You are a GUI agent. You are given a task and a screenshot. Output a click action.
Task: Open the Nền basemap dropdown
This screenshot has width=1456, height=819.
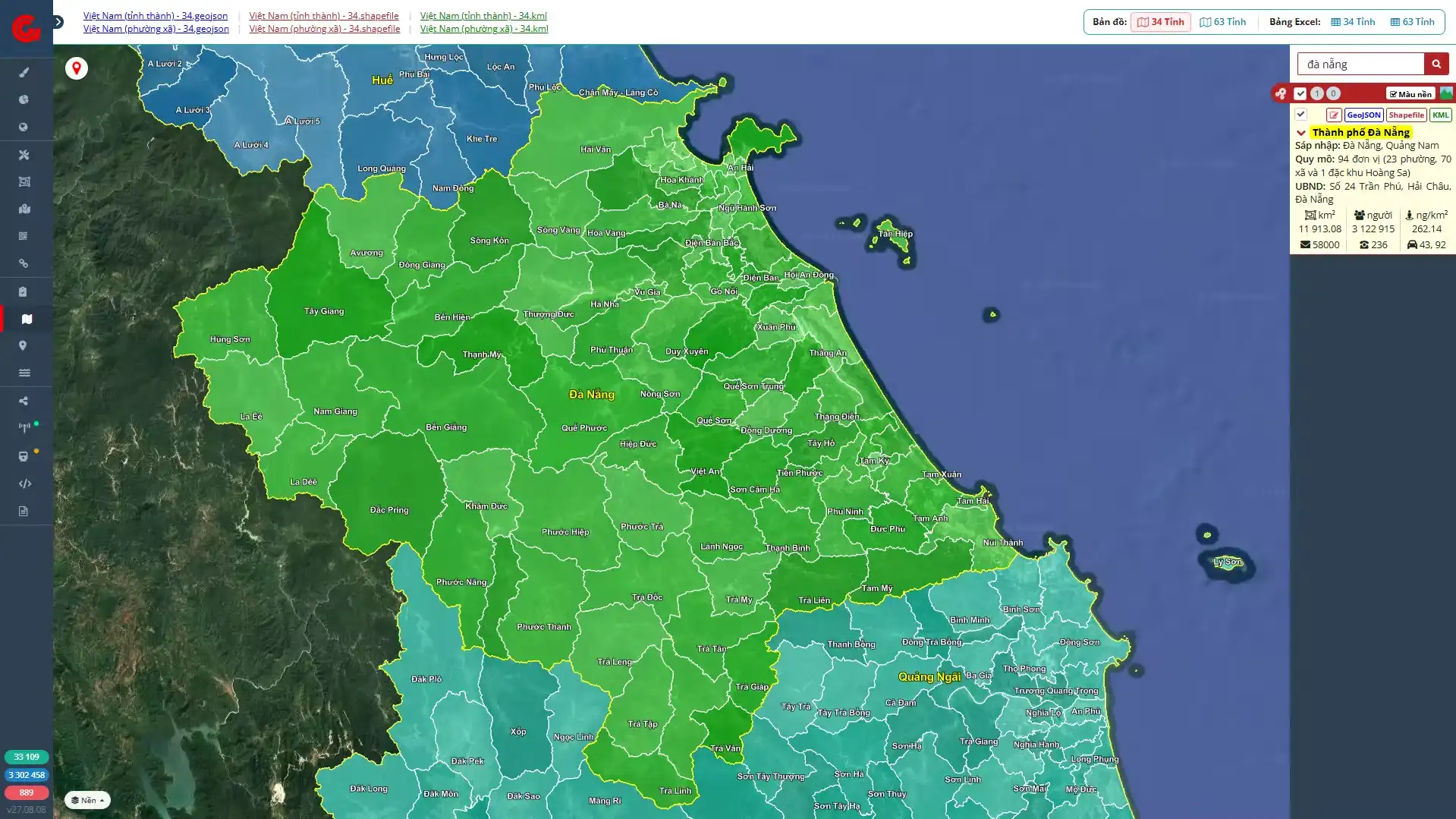tap(87, 800)
